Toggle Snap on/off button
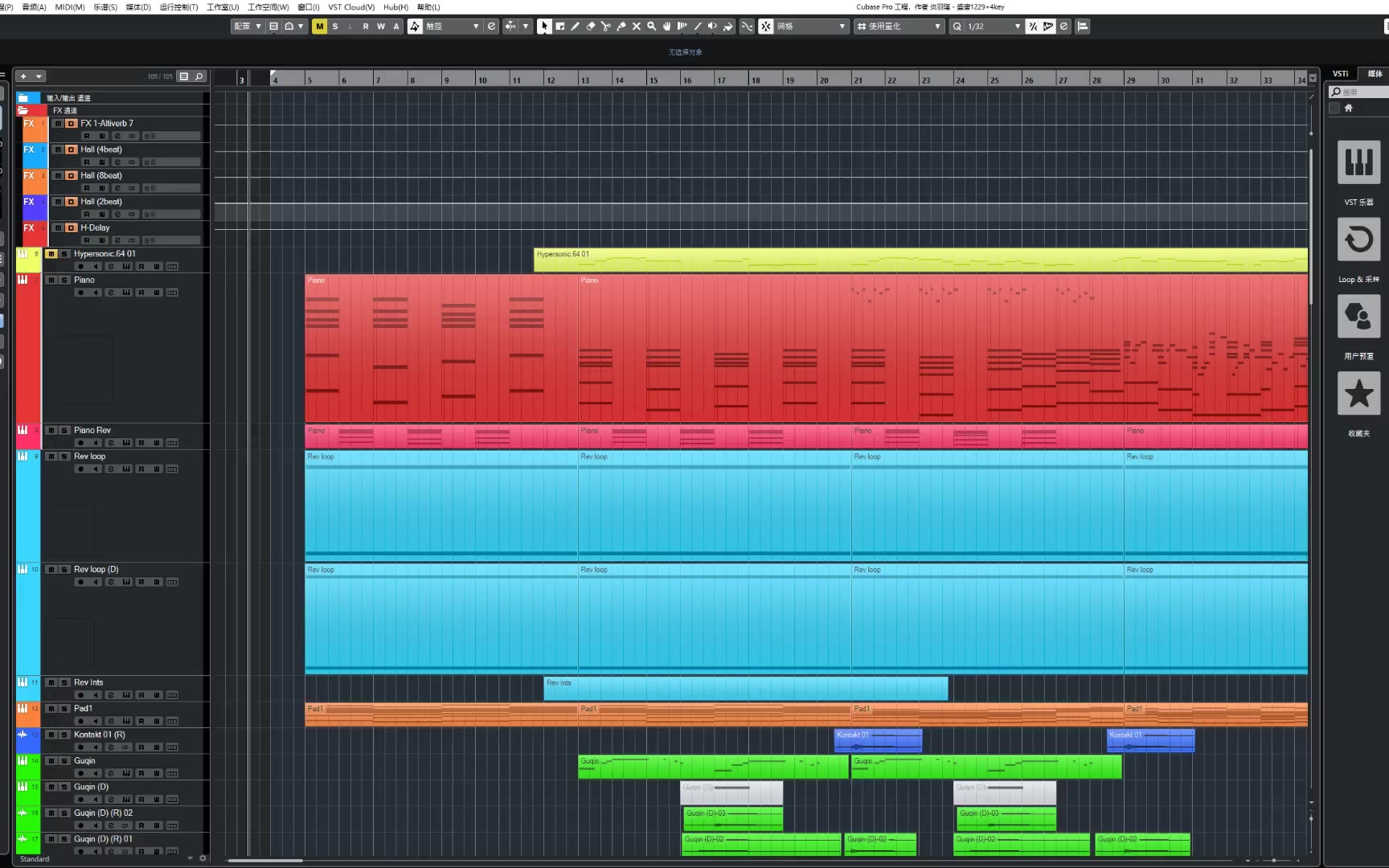Screen dimensions: 1389x868 click(766, 27)
